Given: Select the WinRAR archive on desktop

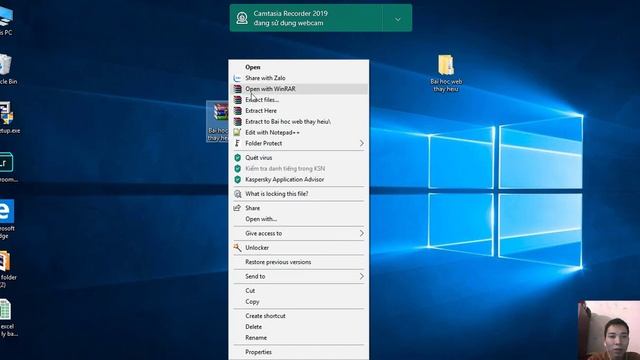Looking at the screenshot, I should (220, 112).
